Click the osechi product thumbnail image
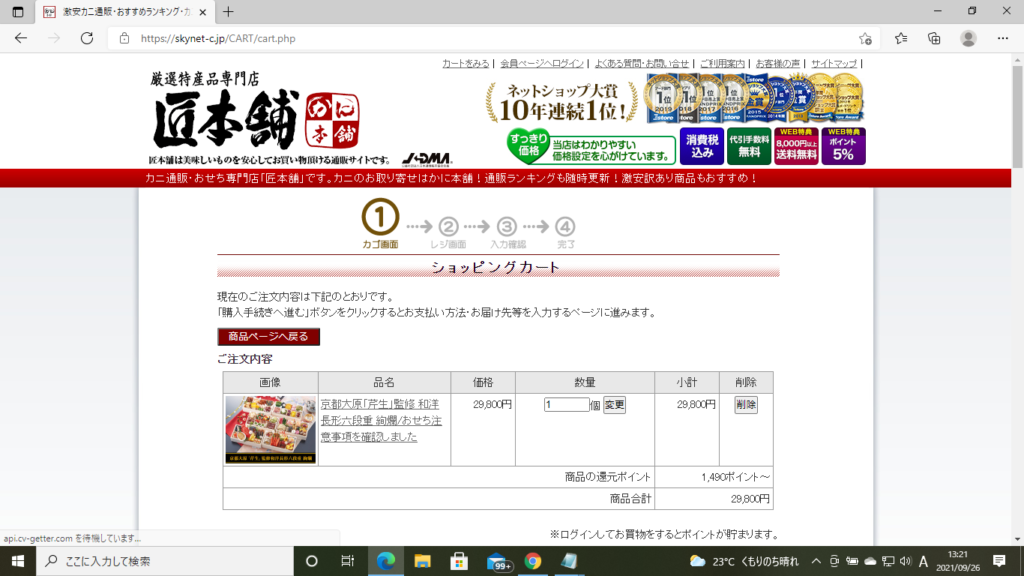This screenshot has width=1024, height=576. (270, 429)
